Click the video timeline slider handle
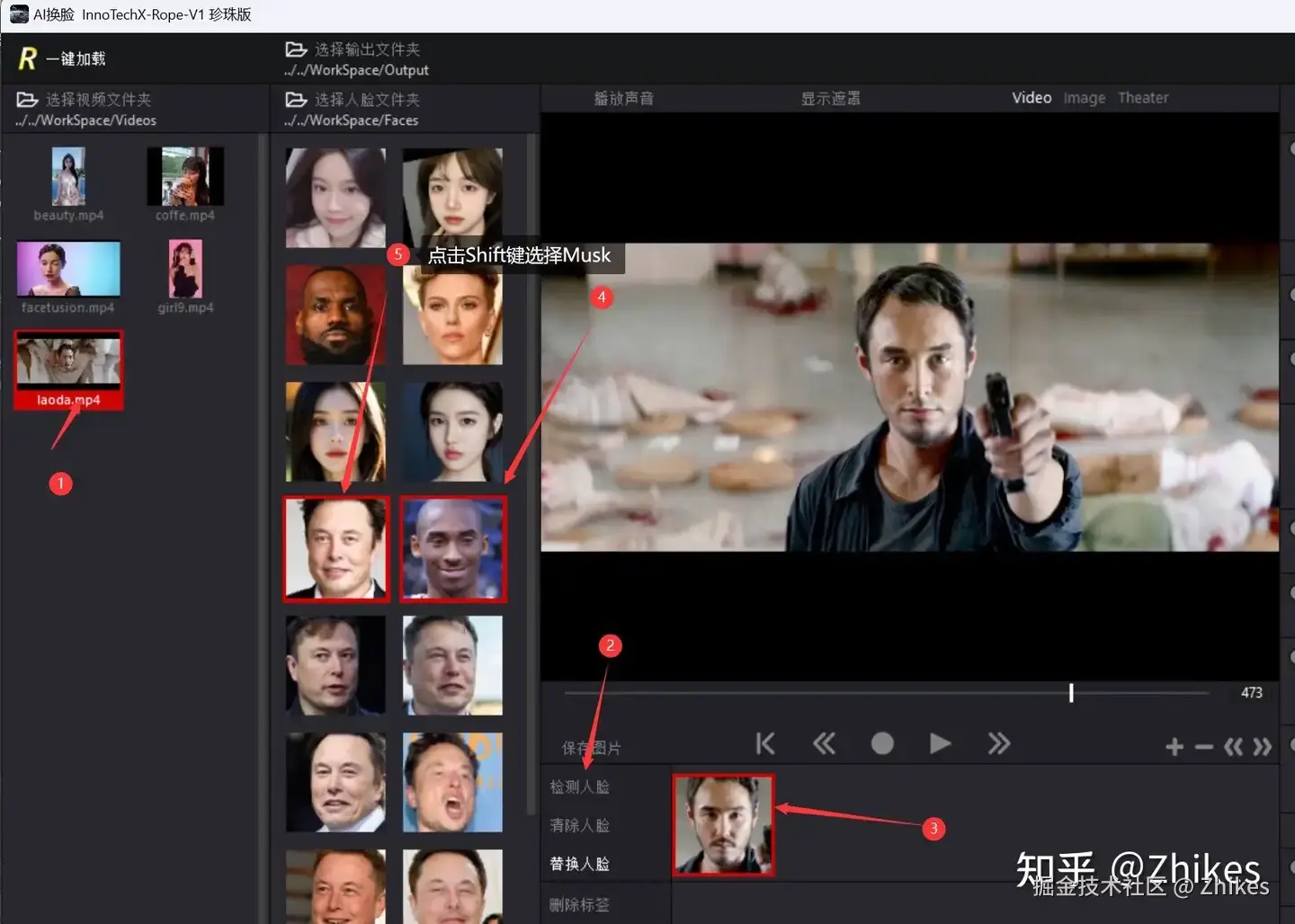The image size is (1295, 924). coord(1071,693)
